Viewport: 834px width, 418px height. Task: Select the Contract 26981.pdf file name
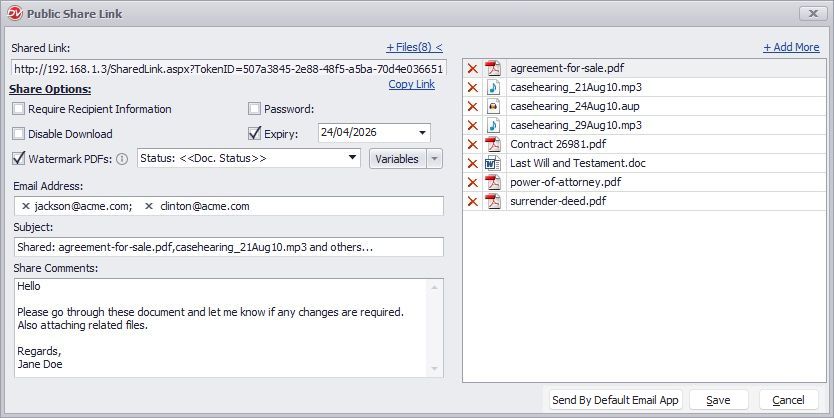point(558,145)
